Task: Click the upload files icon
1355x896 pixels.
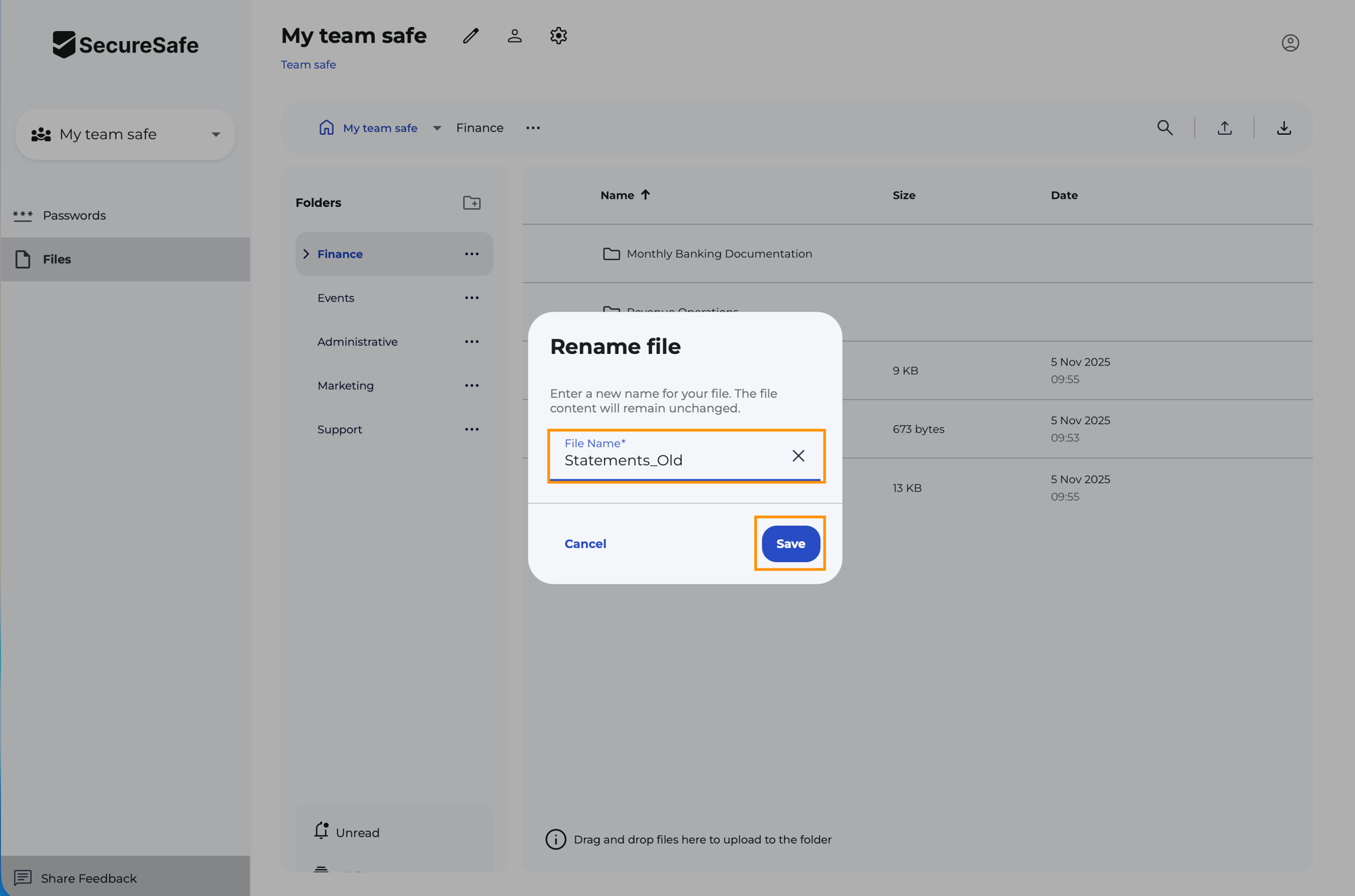Action: point(1225,127)
